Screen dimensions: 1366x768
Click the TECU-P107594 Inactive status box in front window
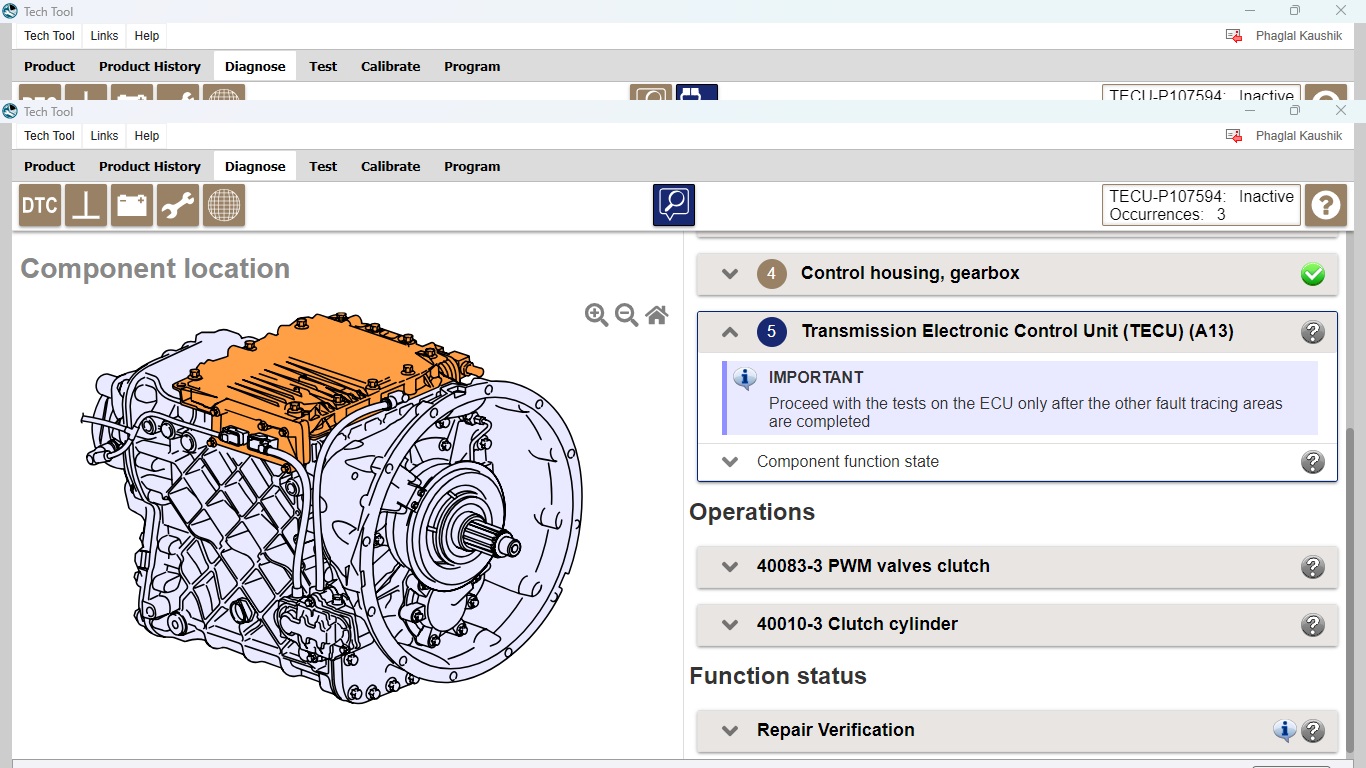pyautogui.click(x=1201, y=205)
